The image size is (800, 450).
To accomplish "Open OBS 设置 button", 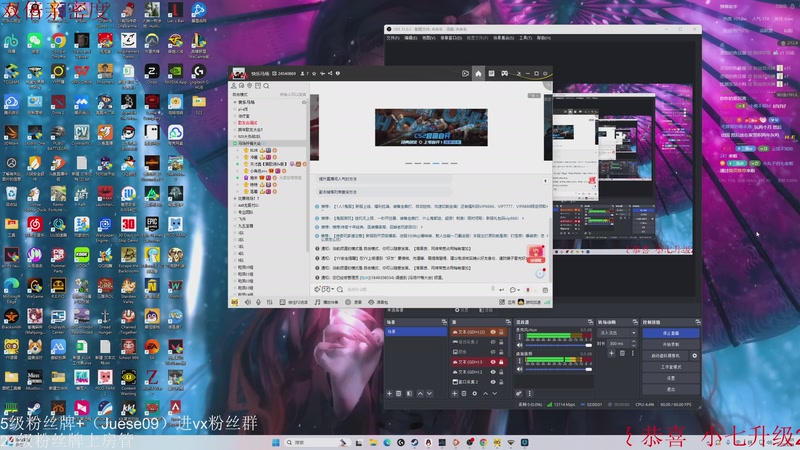I will tap(670, 378).
